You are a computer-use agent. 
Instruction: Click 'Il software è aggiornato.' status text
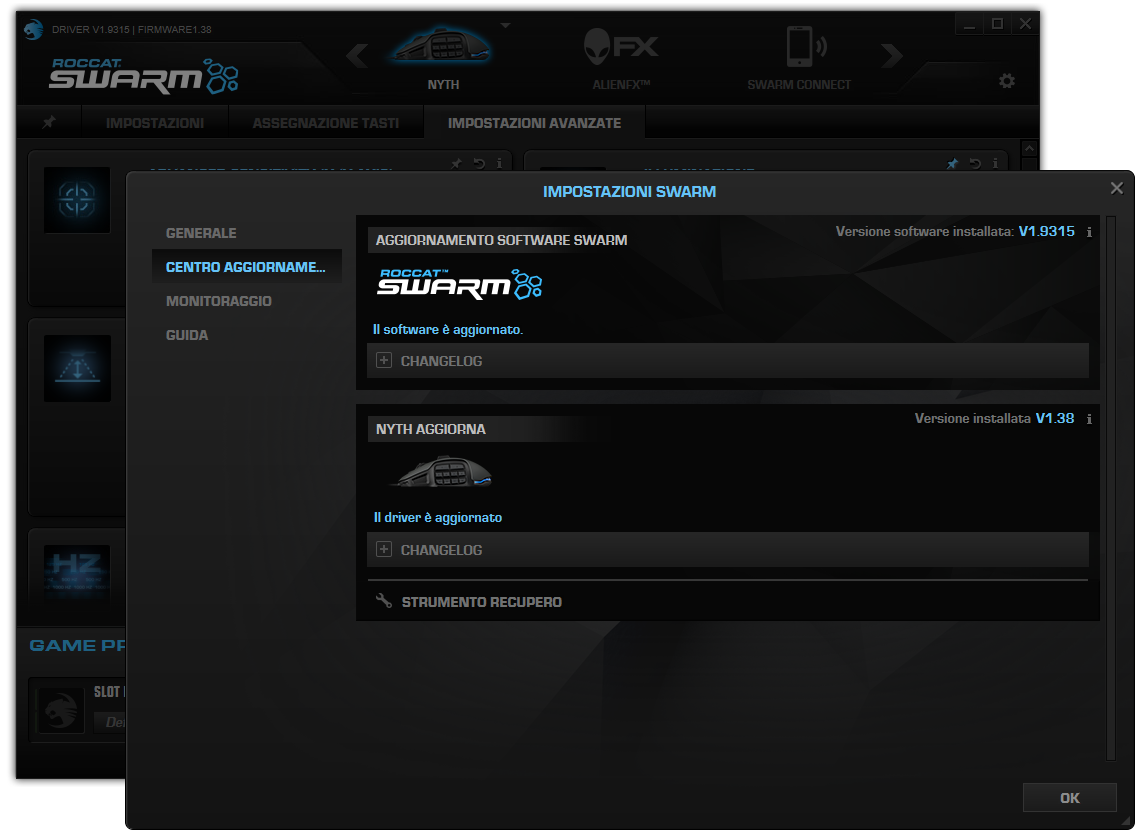(x=448, y=329)
